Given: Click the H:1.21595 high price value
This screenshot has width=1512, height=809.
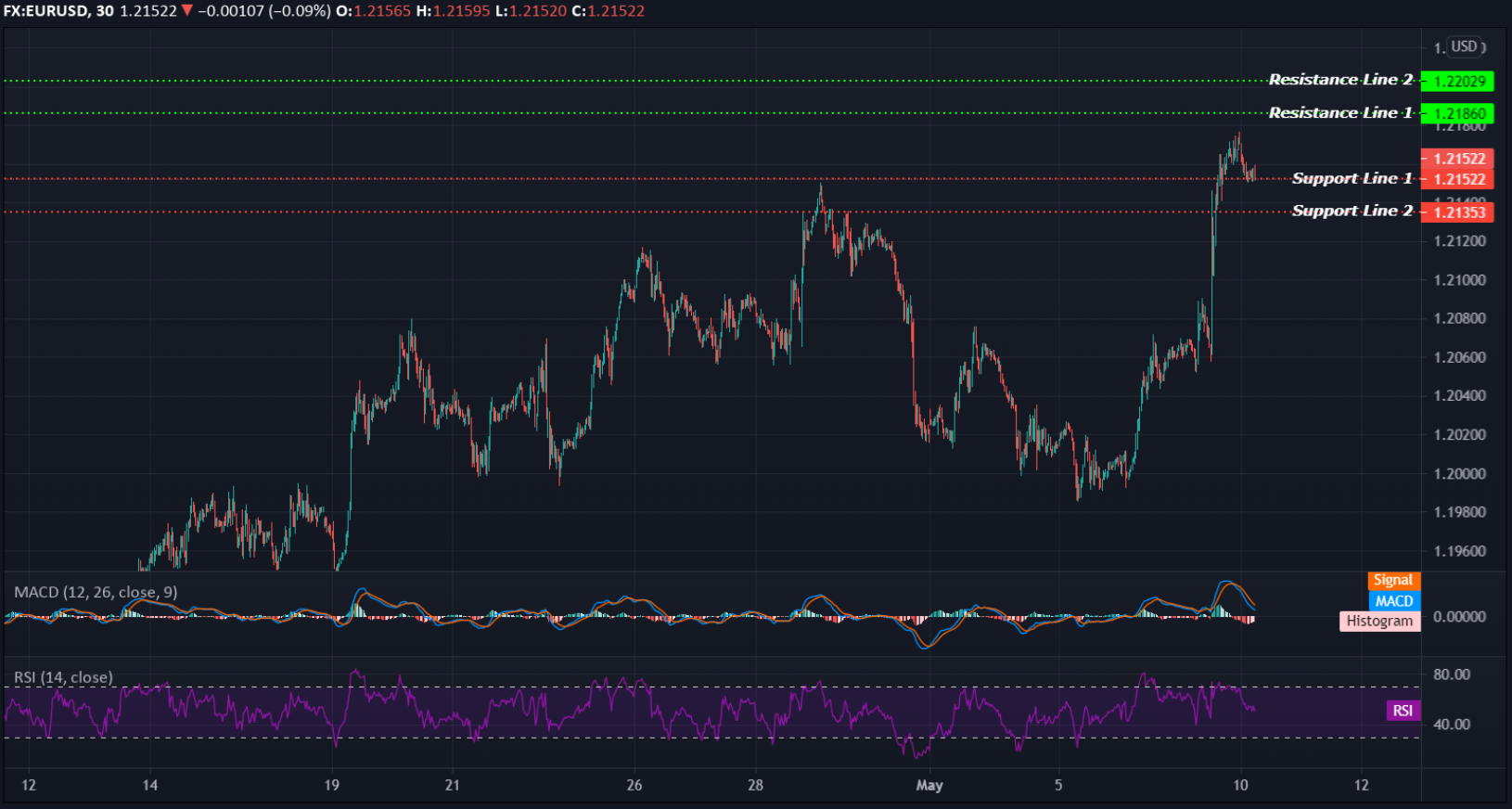Looking at the screenshot, I should [x=452, y=11].
